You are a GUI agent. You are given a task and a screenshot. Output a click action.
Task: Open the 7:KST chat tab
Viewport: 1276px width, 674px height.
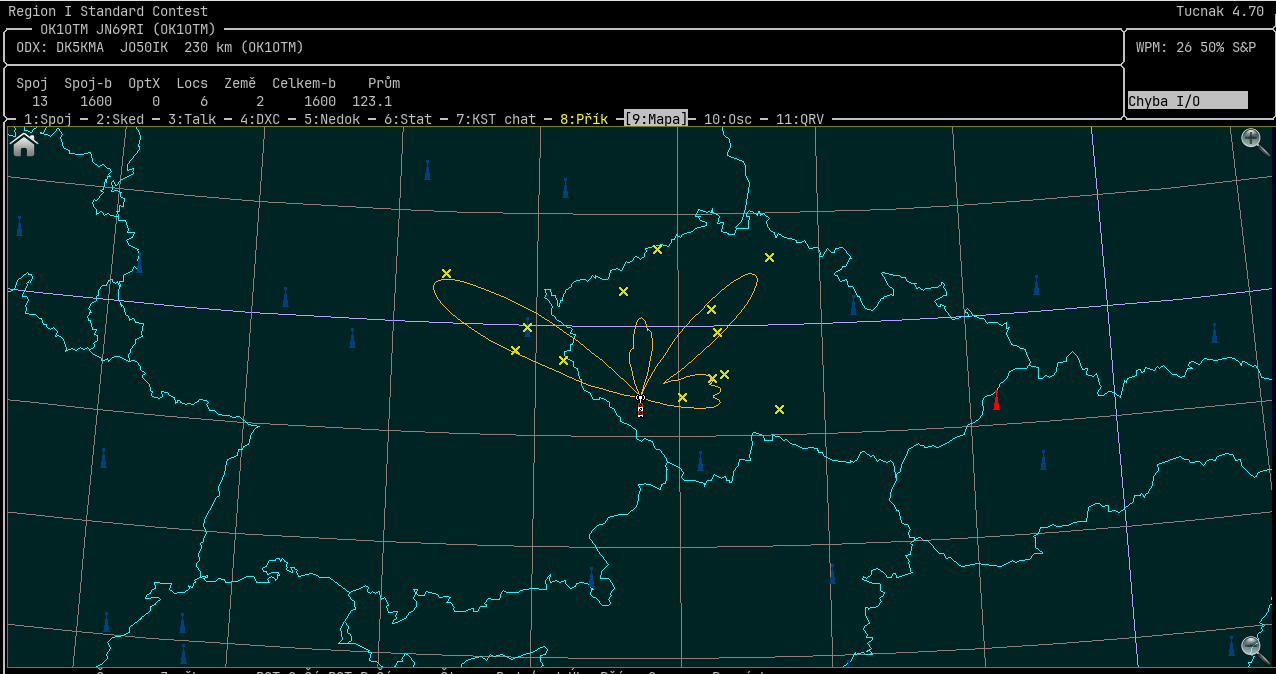pyautogui.click(x=496, y=119)
